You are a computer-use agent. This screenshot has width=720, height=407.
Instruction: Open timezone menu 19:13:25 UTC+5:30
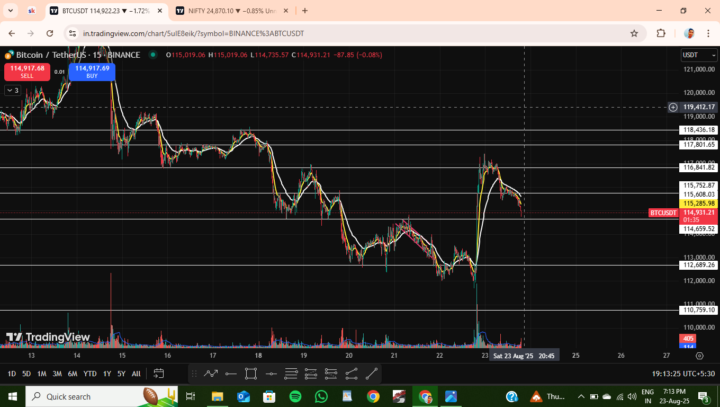click(683, 373)
